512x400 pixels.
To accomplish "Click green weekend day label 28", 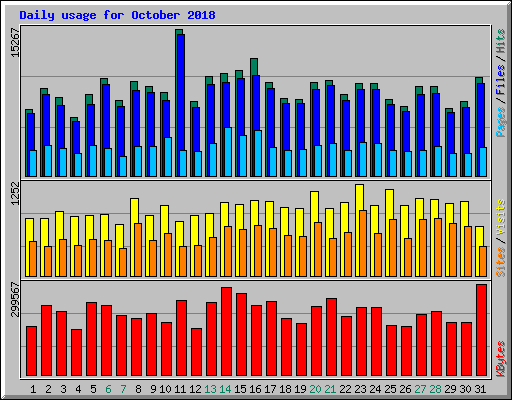I will tap(435, 389).
